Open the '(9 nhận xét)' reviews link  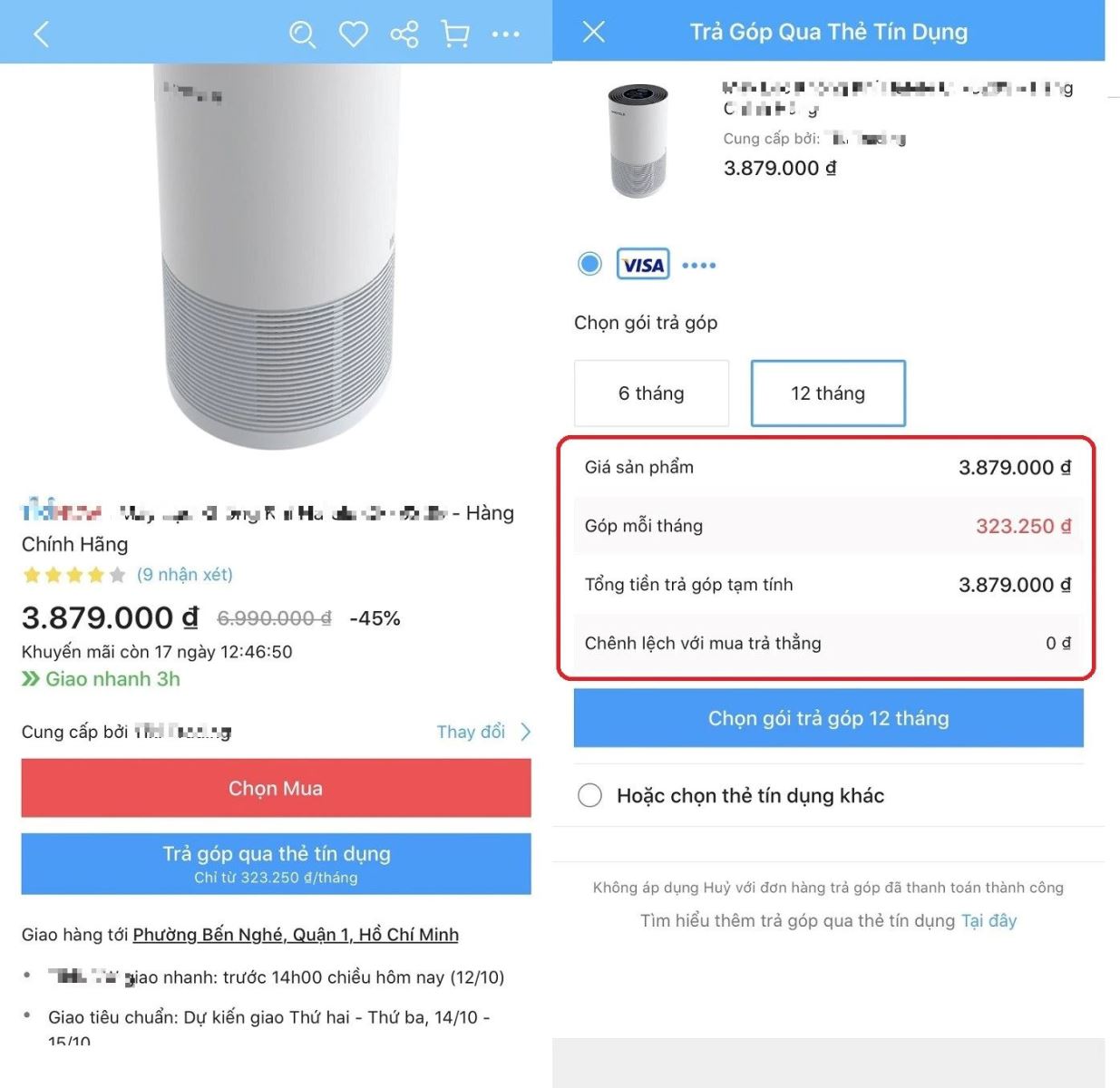coord(185,575)
